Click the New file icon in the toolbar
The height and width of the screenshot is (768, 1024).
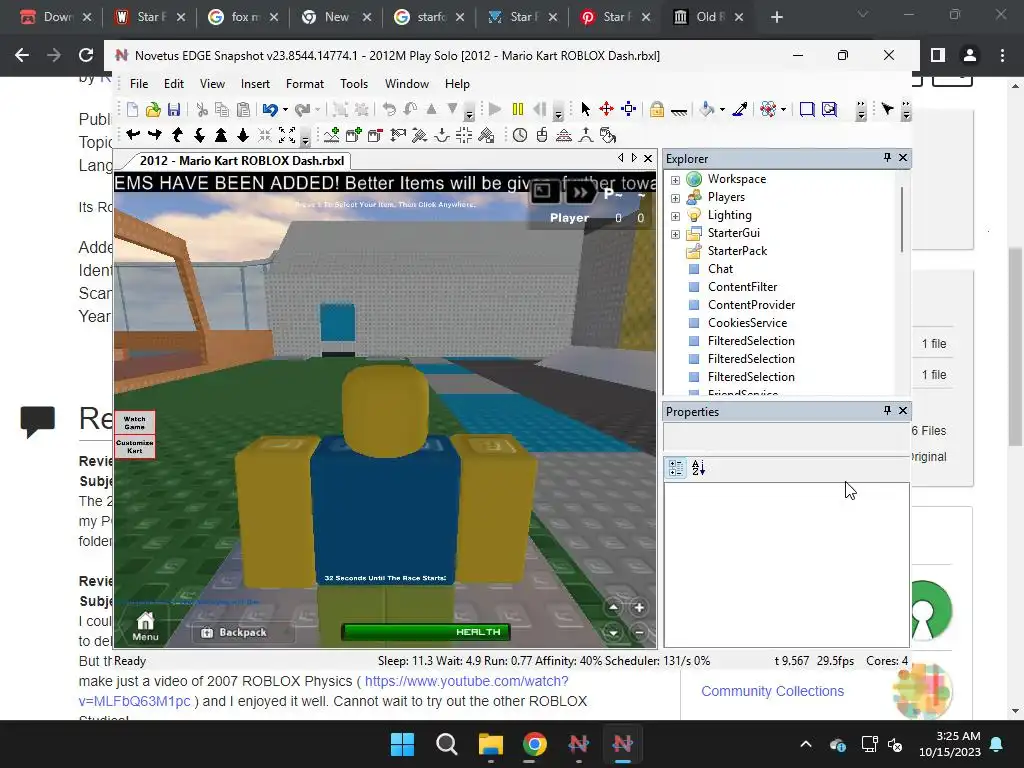133,110
